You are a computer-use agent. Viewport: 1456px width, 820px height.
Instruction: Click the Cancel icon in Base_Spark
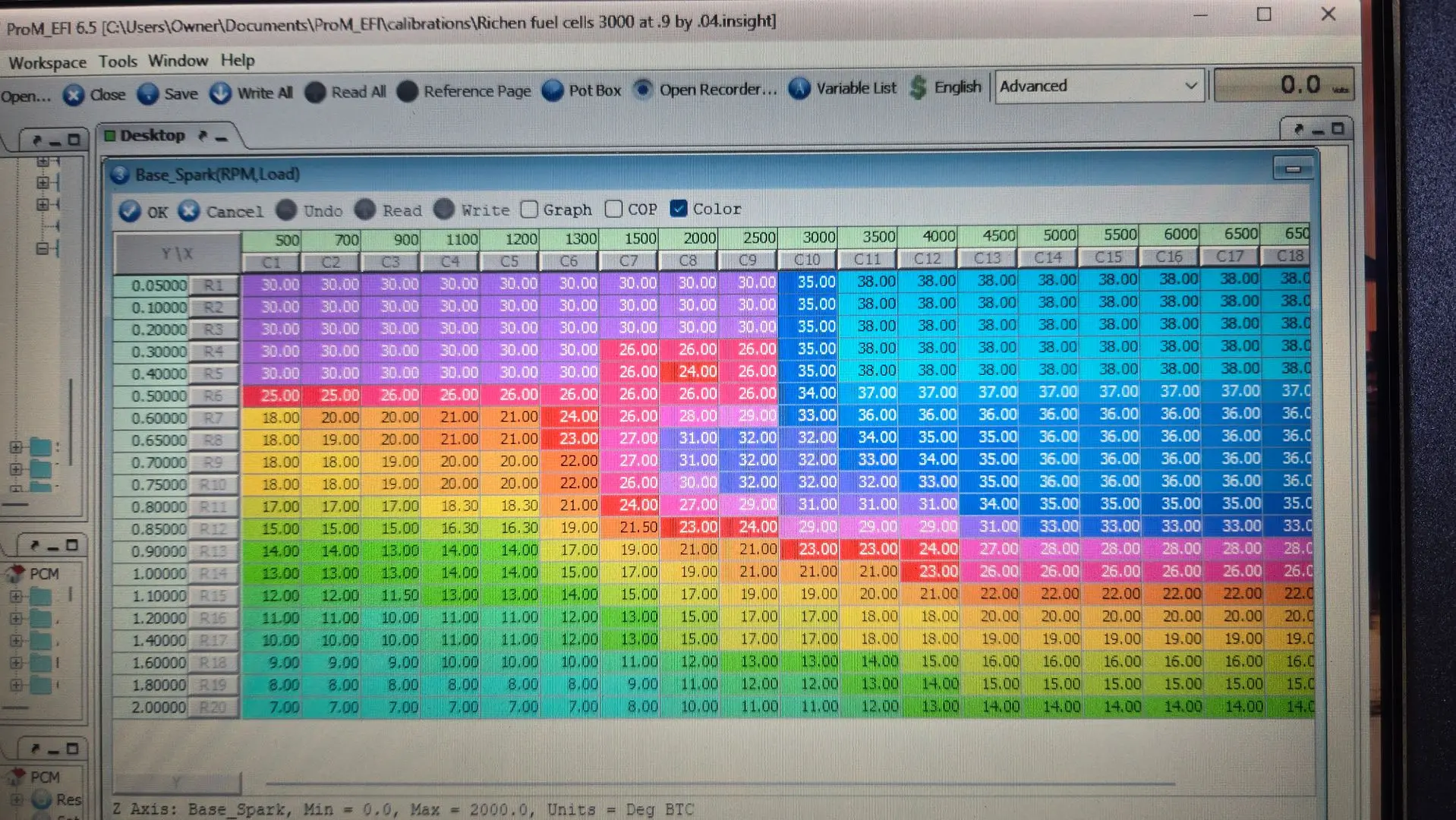point(189,211)
